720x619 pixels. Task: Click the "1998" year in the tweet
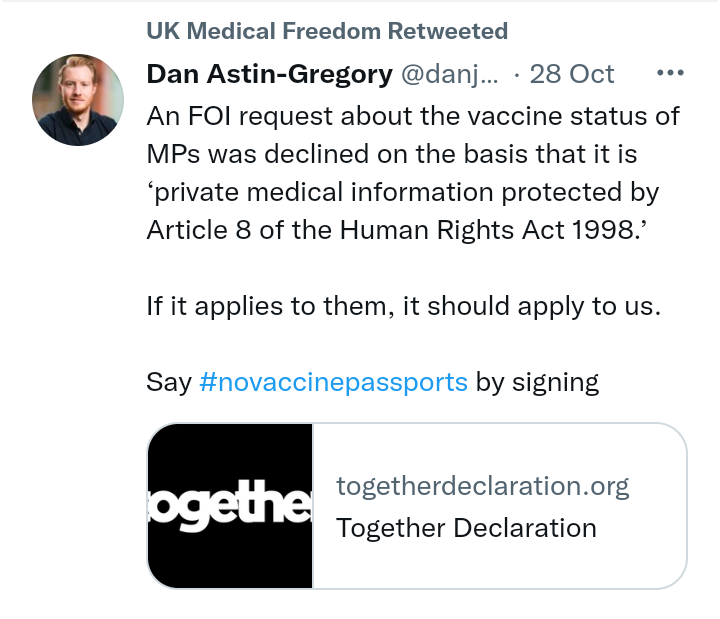click(x=603, y=230)
